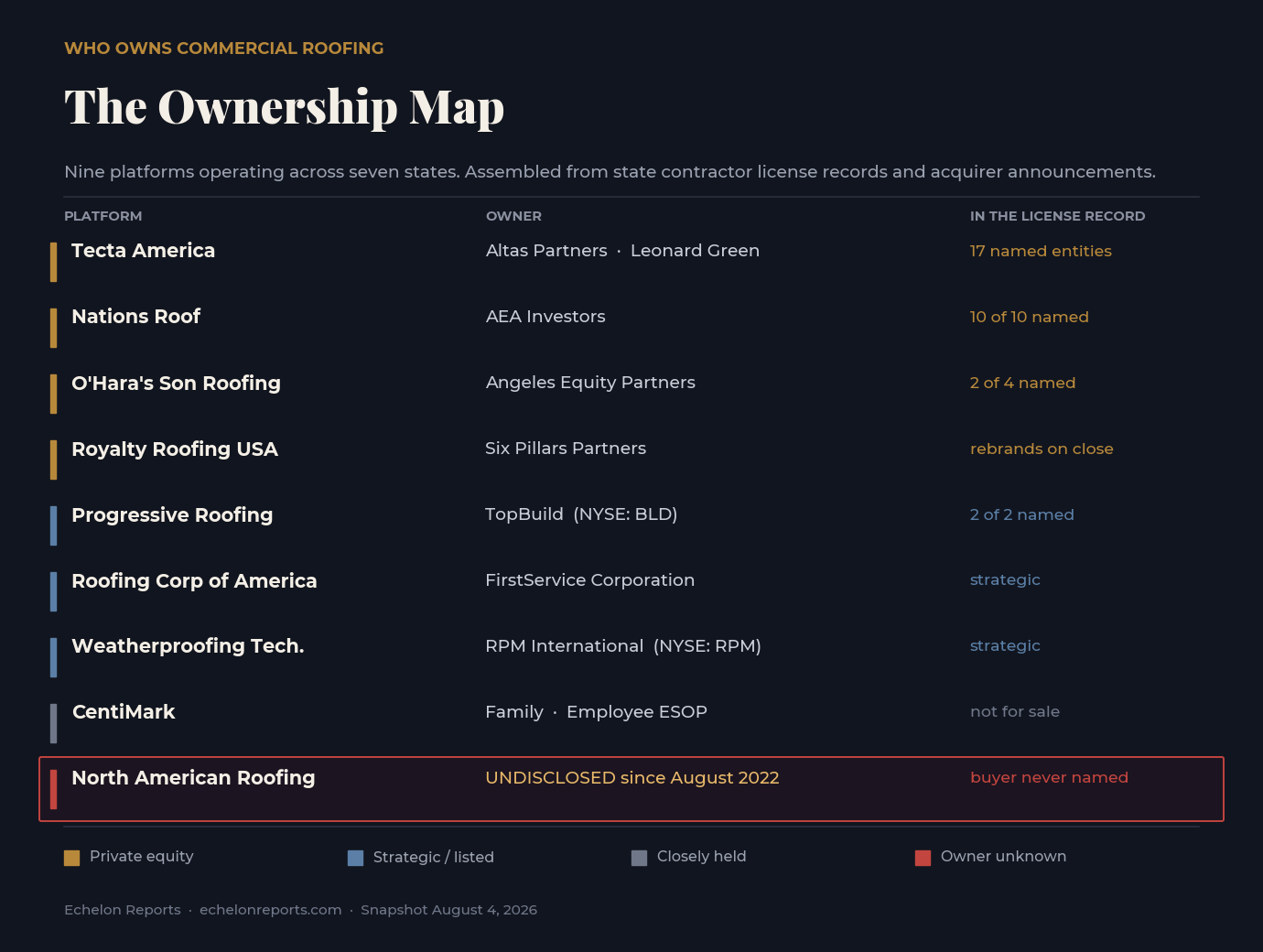Click The Ownership Map title
The height and width of the screenshot is (952, 1263).
284,108
